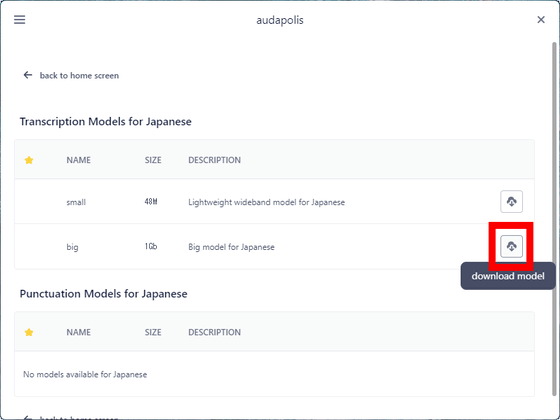Download the small Japanese model

point(511,202)
